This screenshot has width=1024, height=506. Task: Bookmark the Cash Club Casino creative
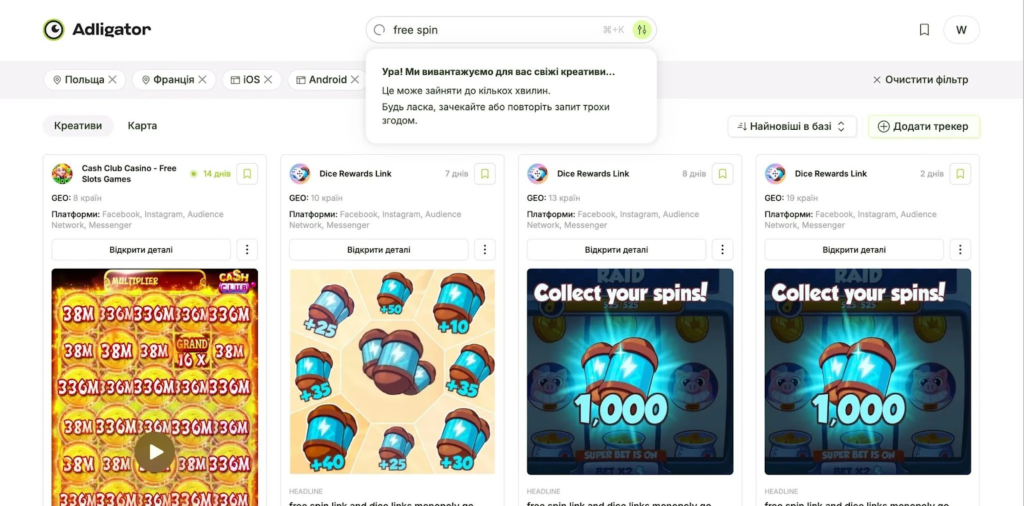247,174
